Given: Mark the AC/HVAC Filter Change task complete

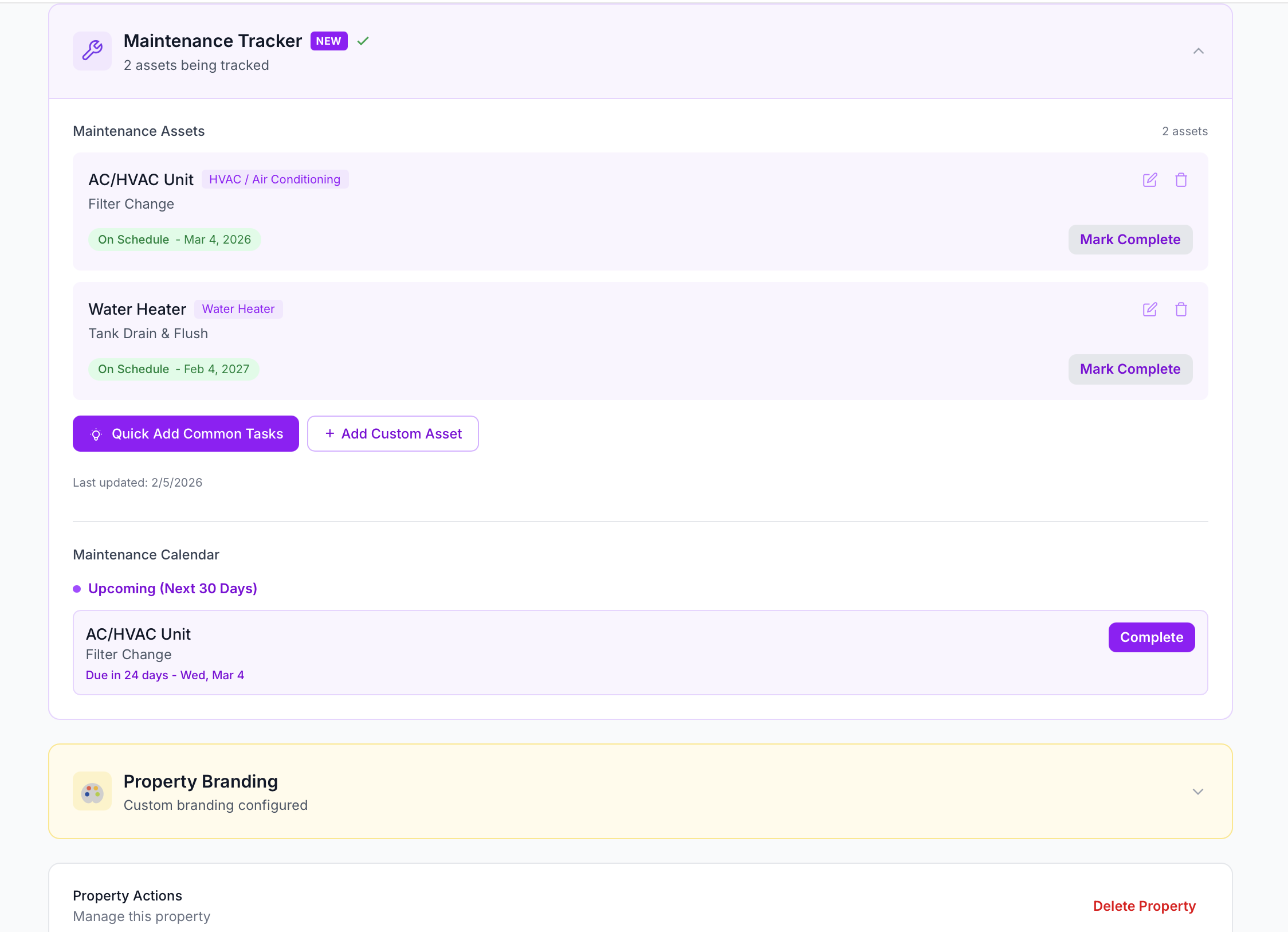Looking at the screenshot, I should (1129, 240).
